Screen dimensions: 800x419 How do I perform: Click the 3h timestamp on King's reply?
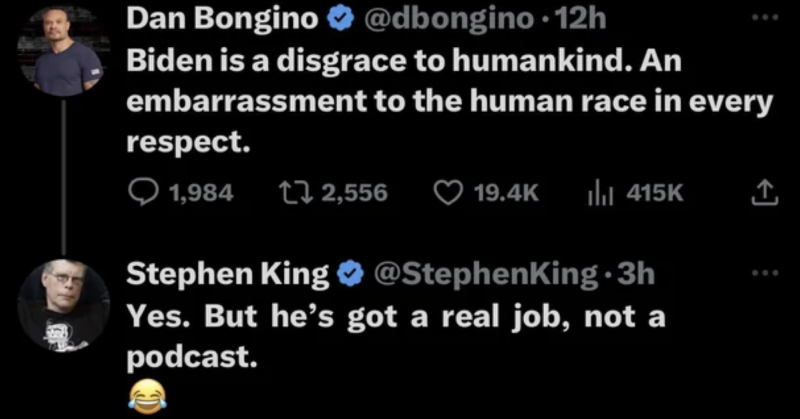tap(638, 273)
